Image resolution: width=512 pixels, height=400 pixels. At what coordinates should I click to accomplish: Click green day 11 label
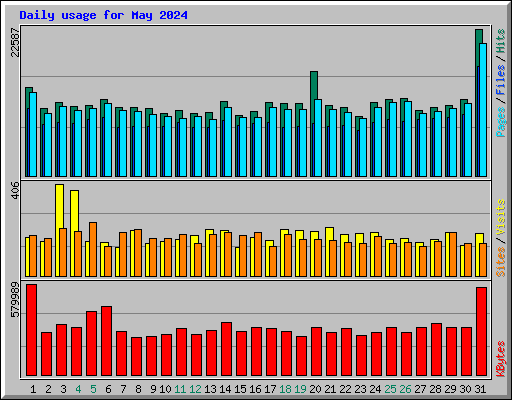pyautogui.click(x=180, y=389)
